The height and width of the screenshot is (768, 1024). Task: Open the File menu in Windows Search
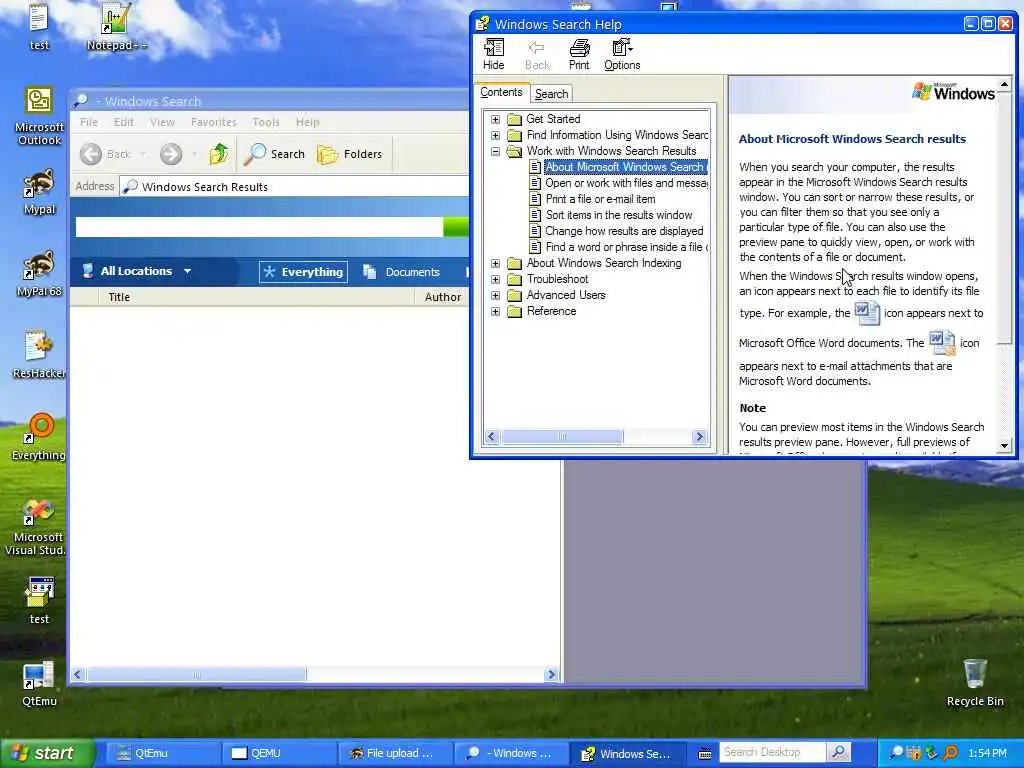[x=89, y=122]
